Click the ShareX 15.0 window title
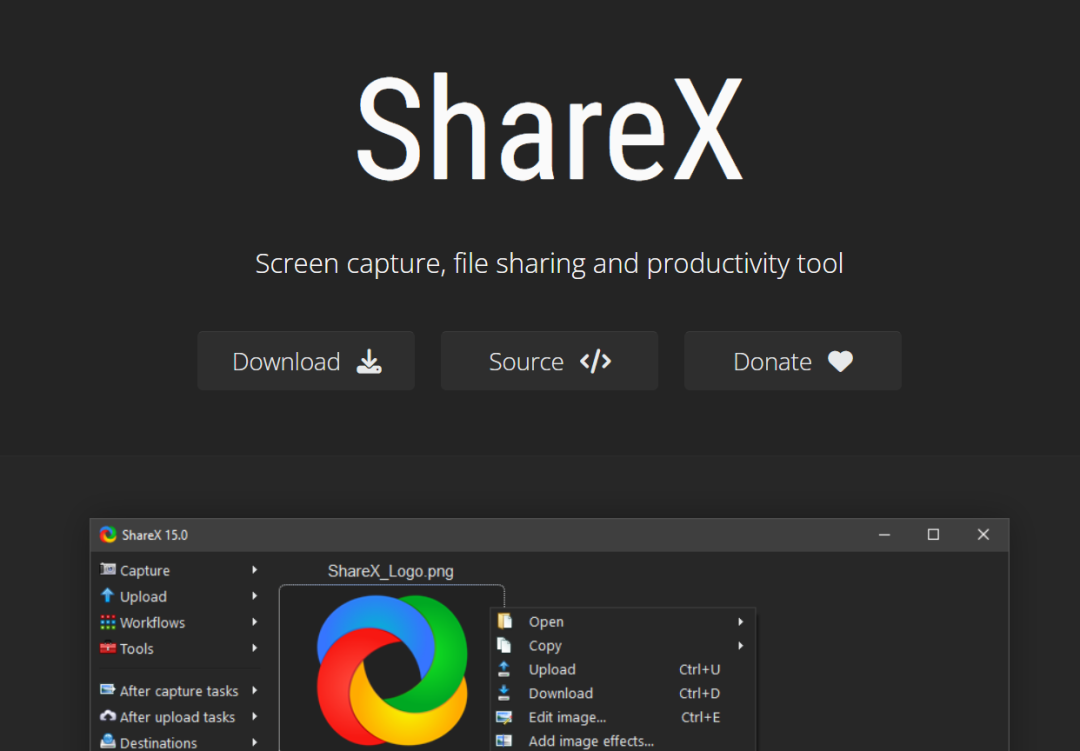 154,535
